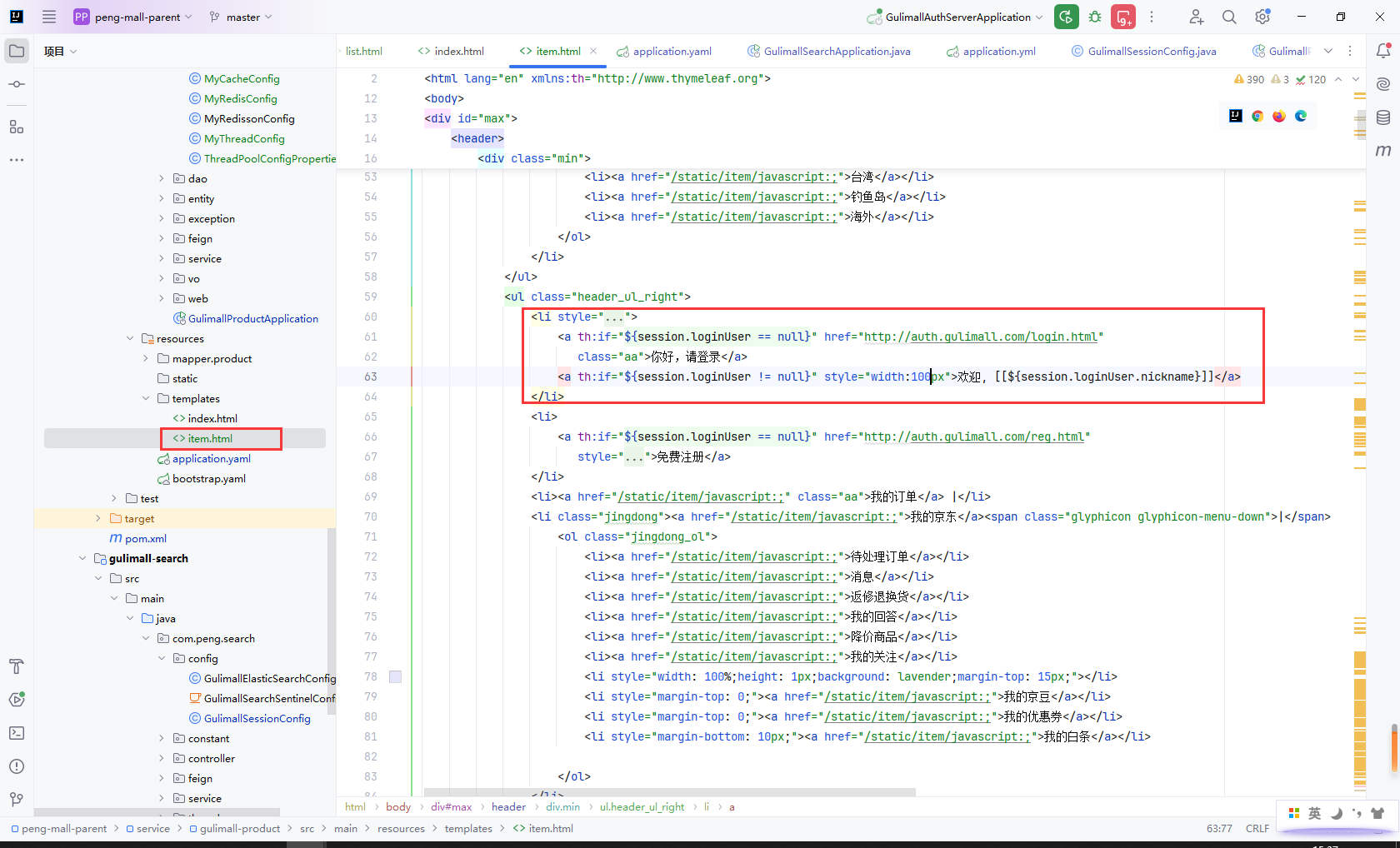The width and height of the screenshot is (1400, 848).
Task: Switch to the index.html tab
Action: coord(451,51)
